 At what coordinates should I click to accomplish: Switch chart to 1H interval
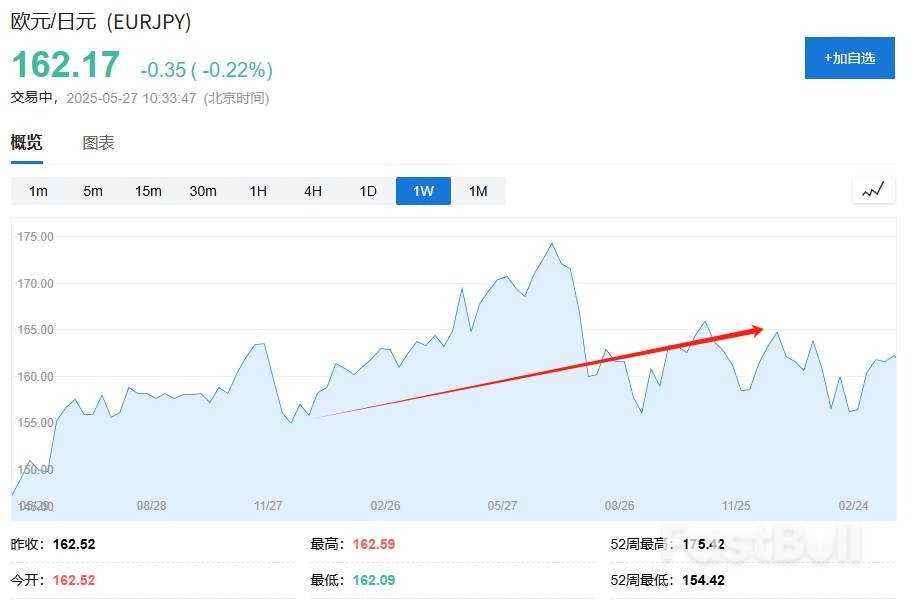pos(257,190)
